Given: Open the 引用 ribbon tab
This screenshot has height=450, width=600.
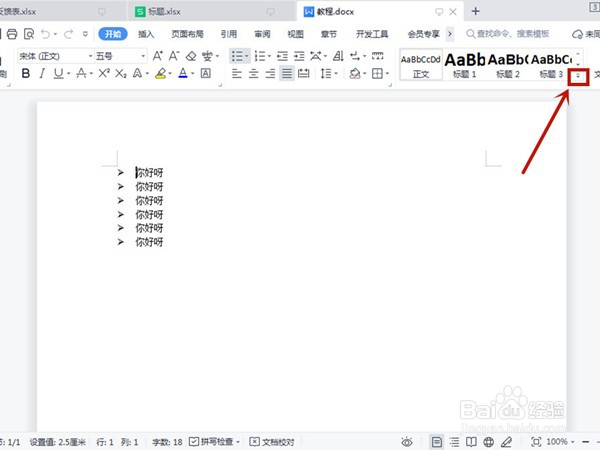Looking at the screenshot, I should [x=229, y=34].
